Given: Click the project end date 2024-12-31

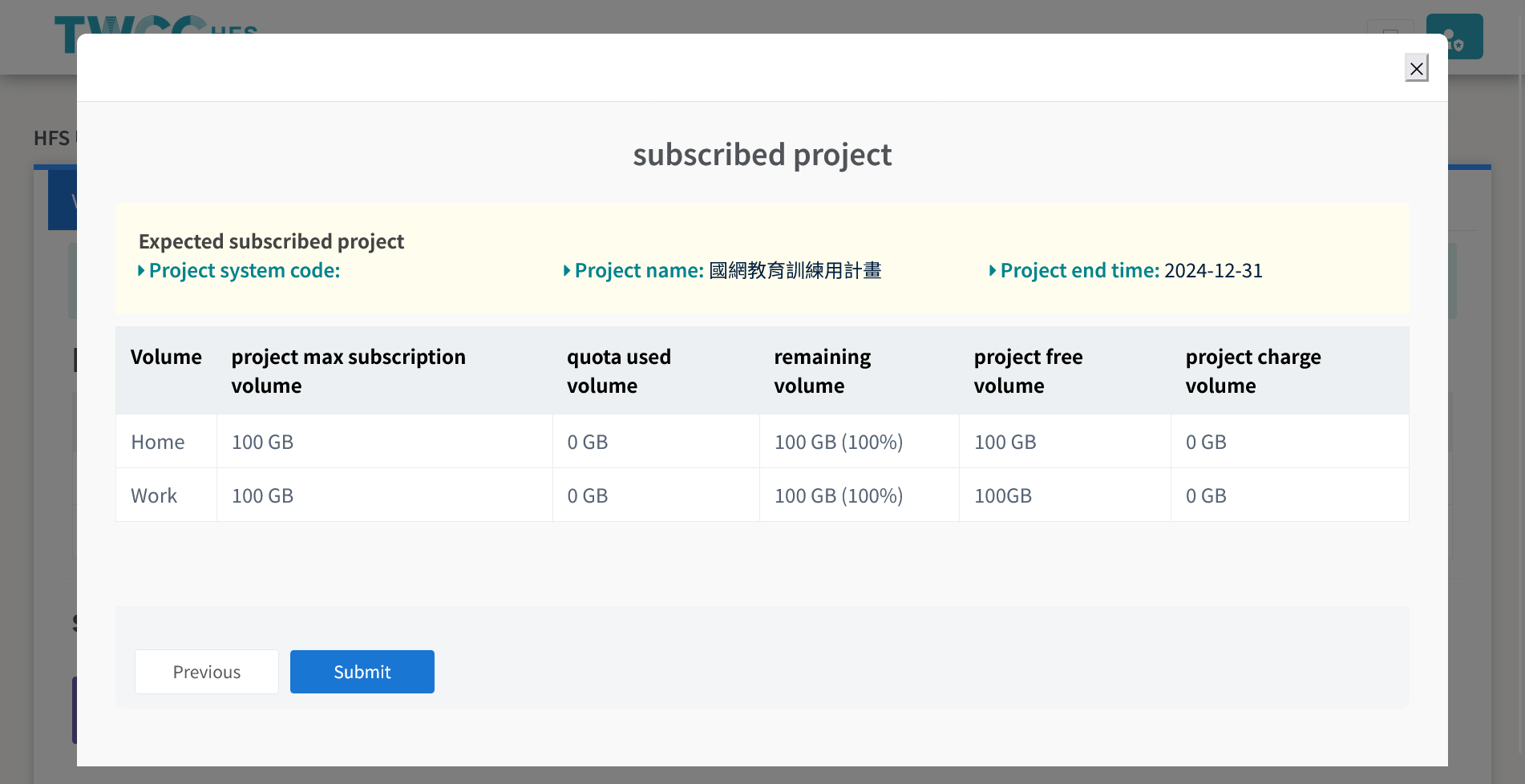Looking at the screenshot, I should 1213,271.
